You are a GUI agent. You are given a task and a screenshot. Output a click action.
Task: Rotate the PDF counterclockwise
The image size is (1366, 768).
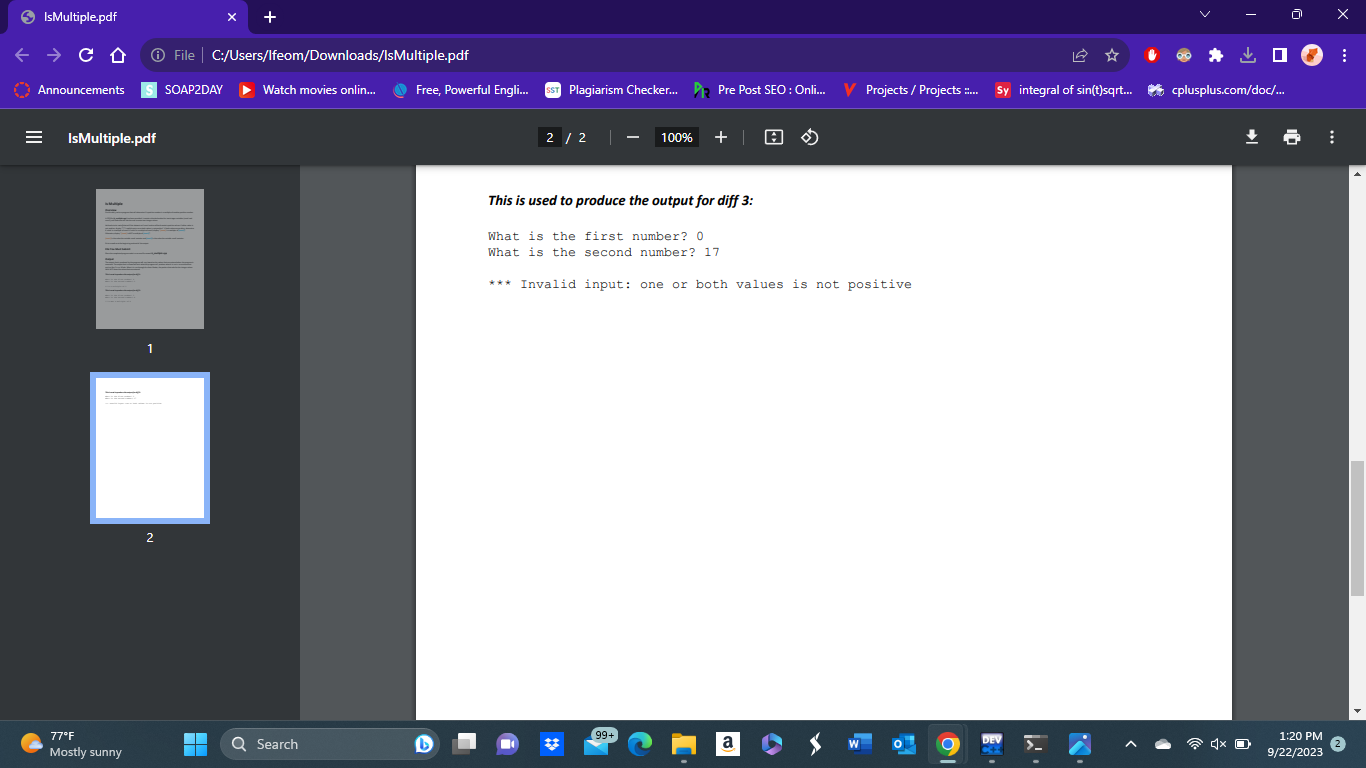(x=809, y=137)
